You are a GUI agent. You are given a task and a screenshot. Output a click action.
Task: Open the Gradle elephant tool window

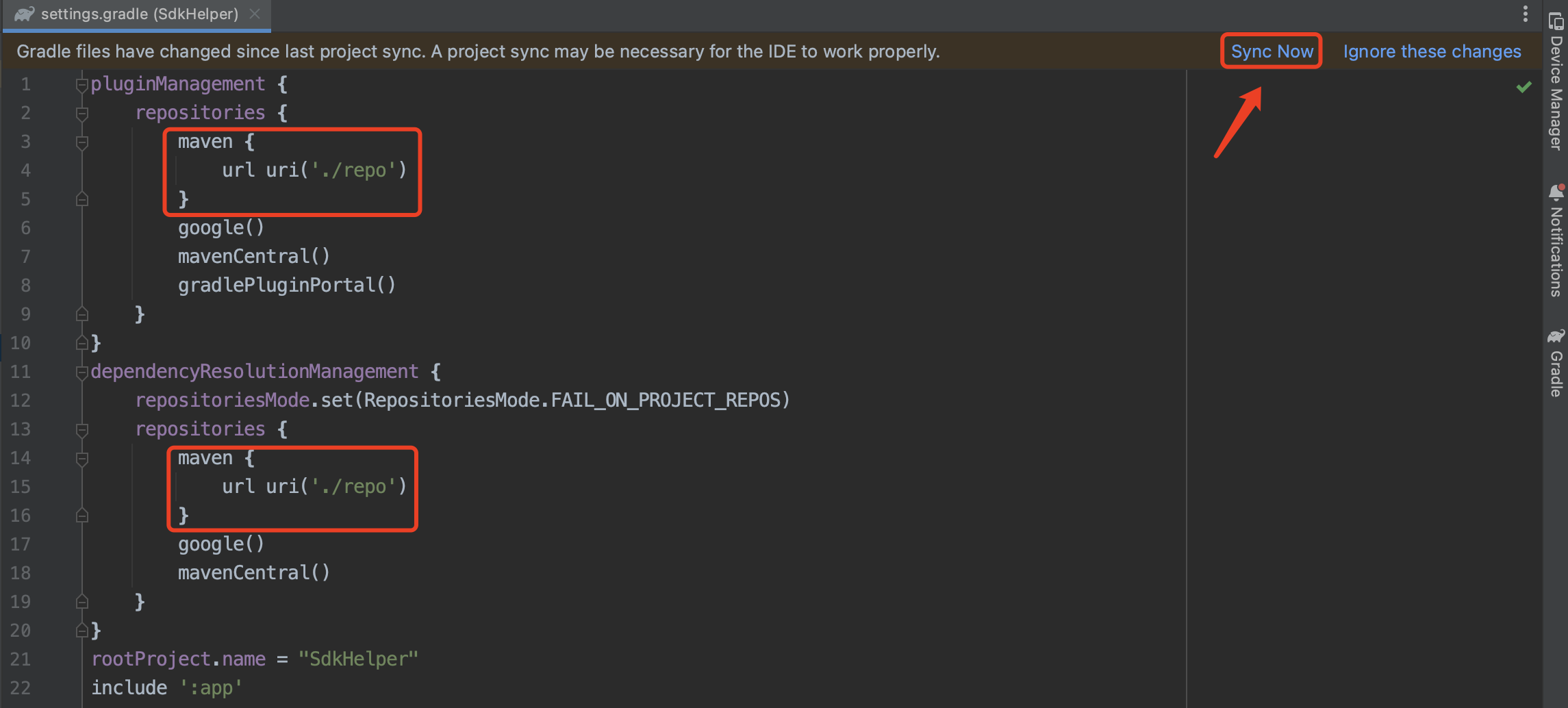tap(1556, 363)
